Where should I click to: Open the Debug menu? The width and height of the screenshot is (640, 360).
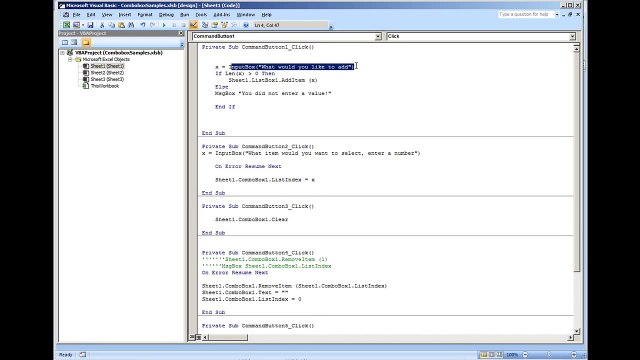166,15
